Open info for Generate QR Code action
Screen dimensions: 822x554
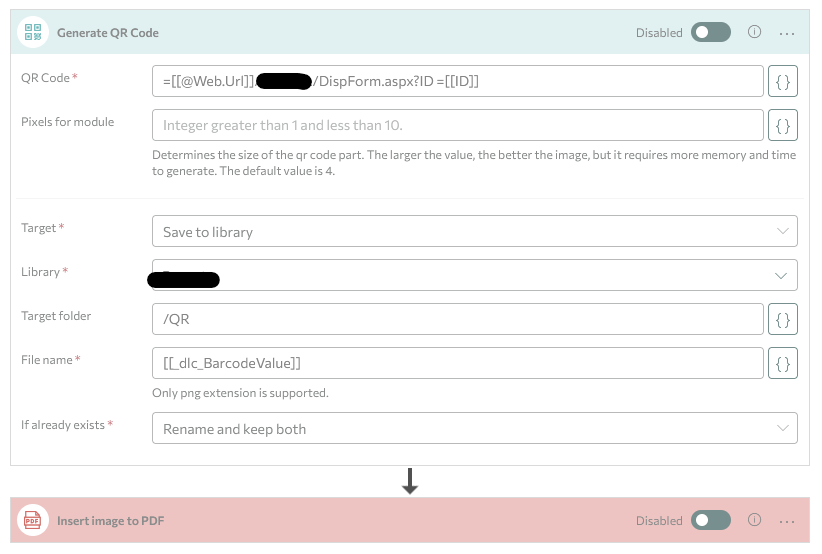(x=755, y=32)
